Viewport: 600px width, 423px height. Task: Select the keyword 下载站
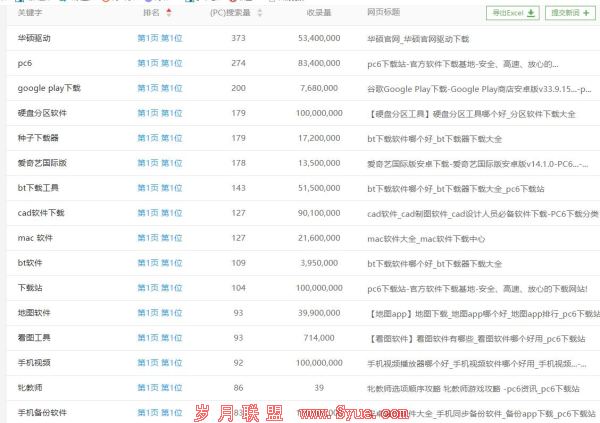click(x=30, y=288)
